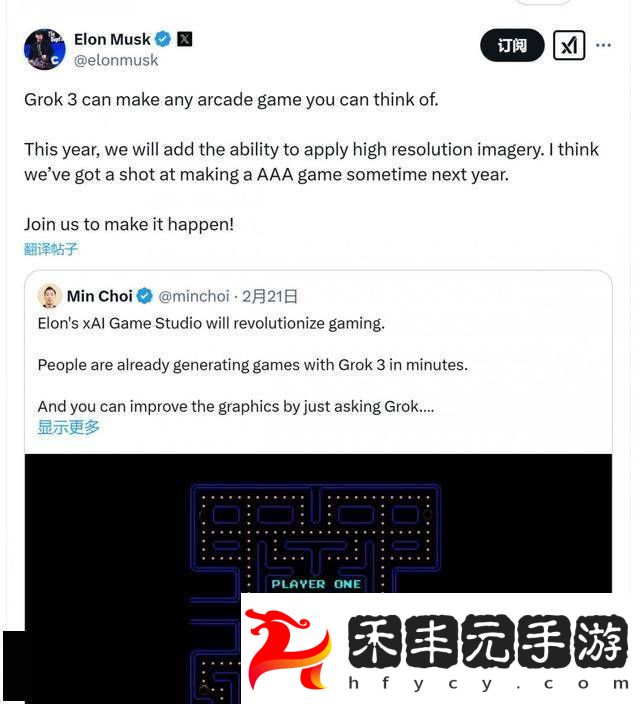The width and height of the screenshot is (640, 704).
Task: Click 翻译帖子 to translate the post
Action: (x=51, y=249)
